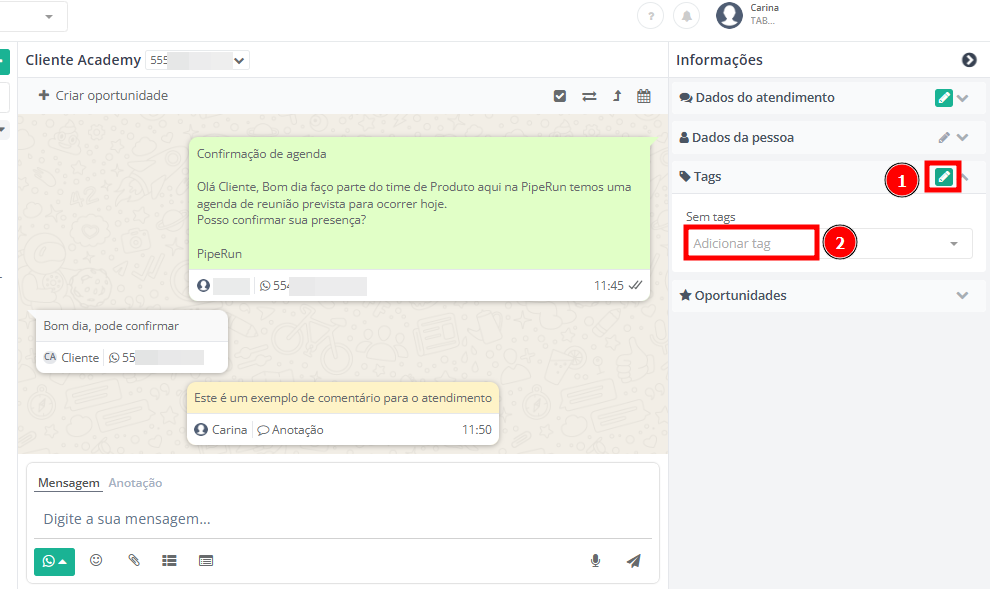990x589 pixels.
Task: Send the message with paper plane icon
Action: [633, 561]
